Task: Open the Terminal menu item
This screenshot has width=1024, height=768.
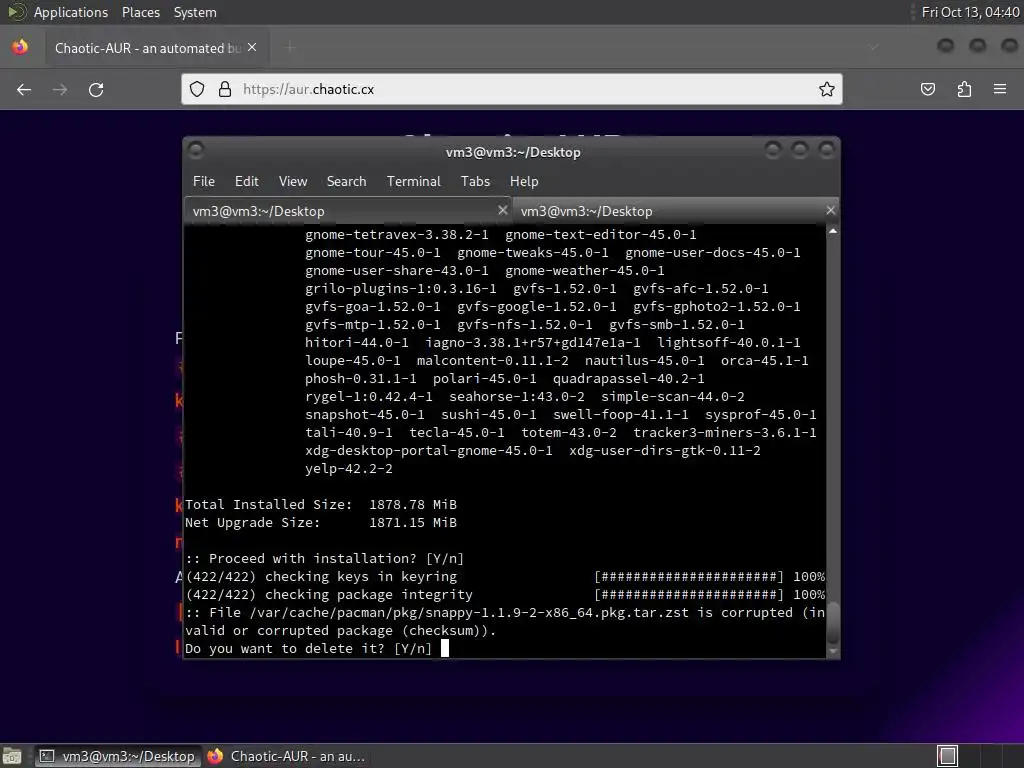Action: point(413,182)
